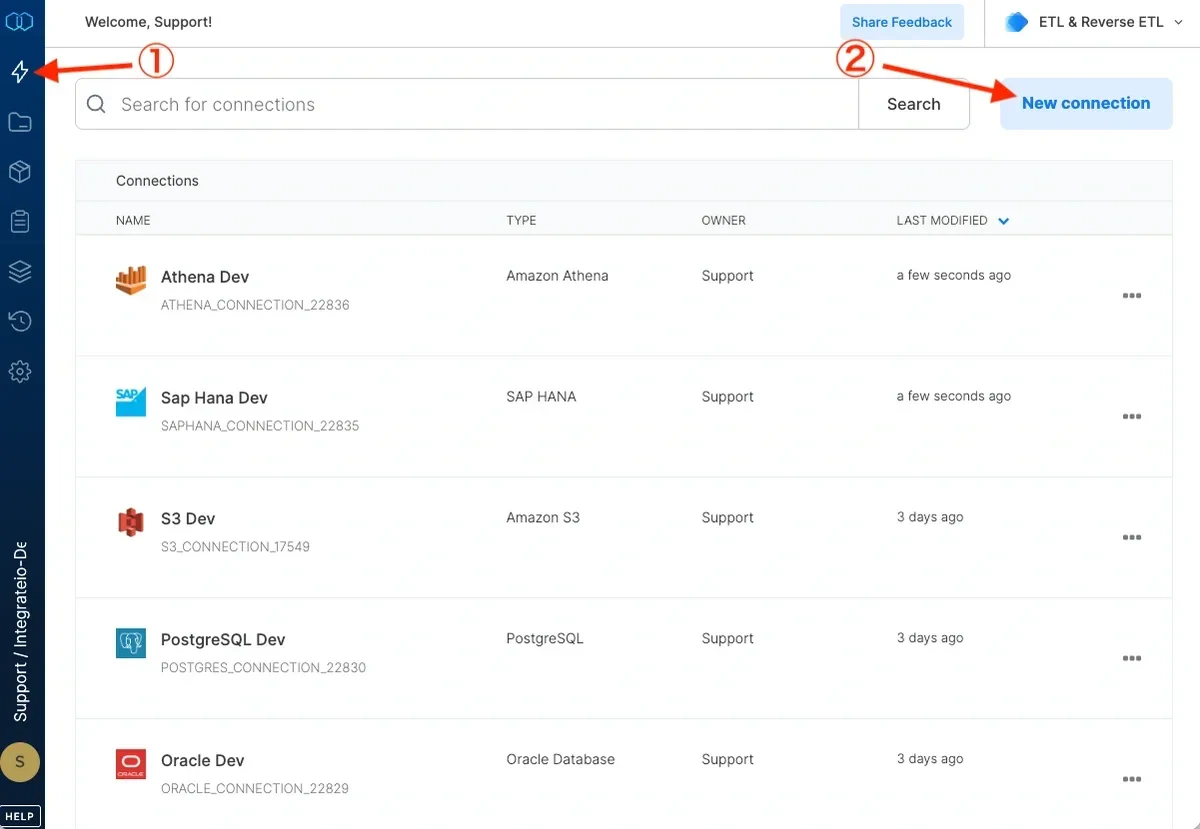
Task: Open the clipboard icon in the sidebar
Action: (x=21, y=221)
